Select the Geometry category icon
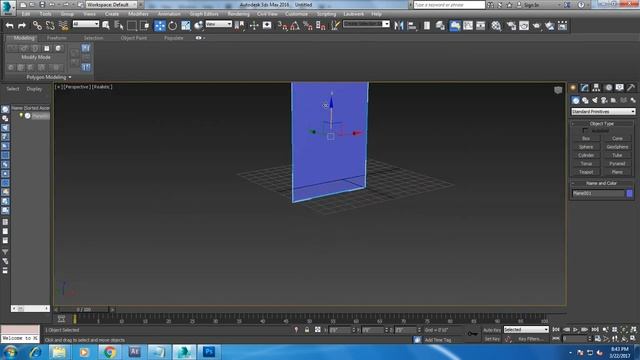The width and height of the screenshot is (640, 360). pyautogui.click(x=576, y=100)
